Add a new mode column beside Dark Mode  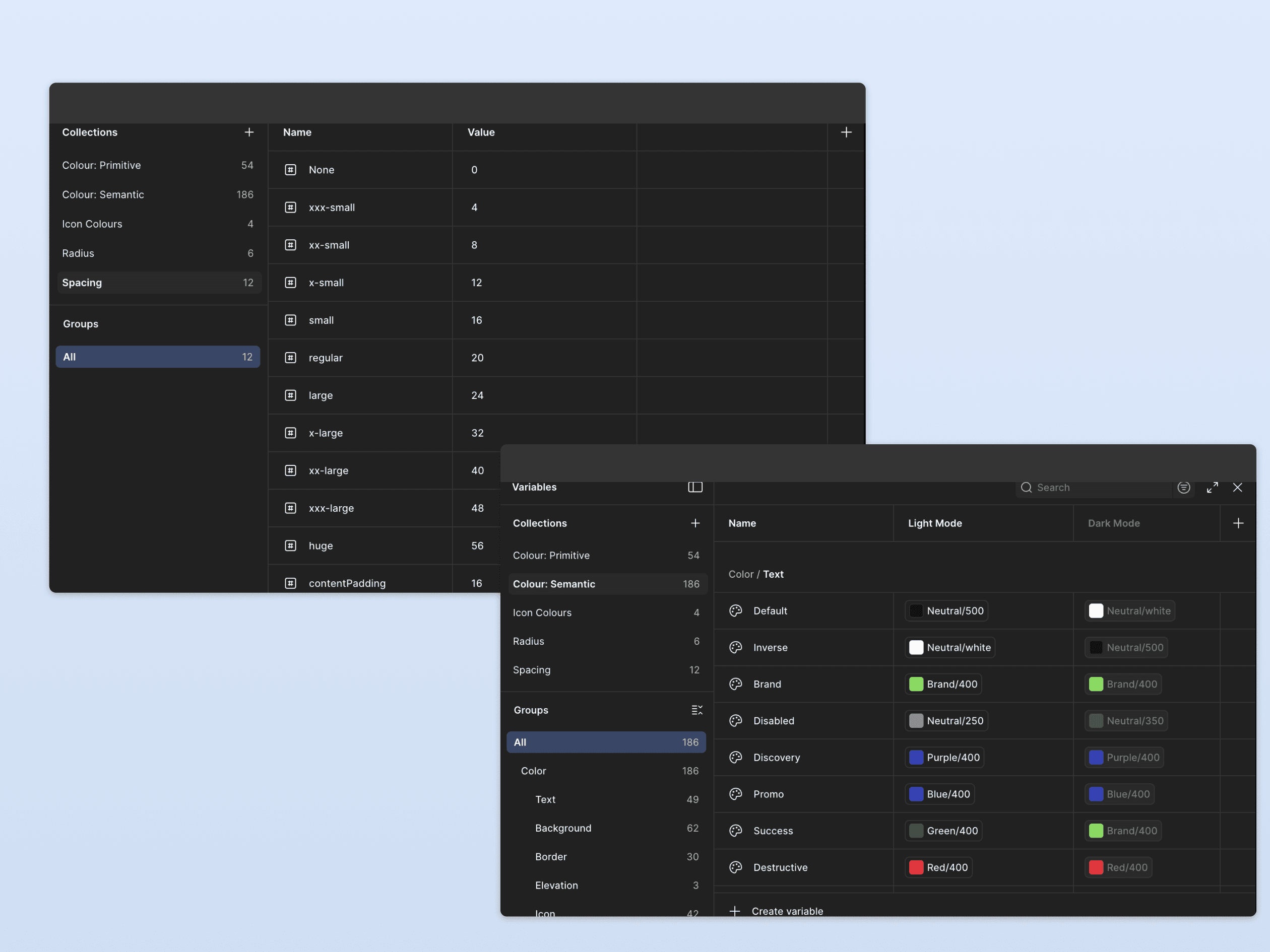[x=1238, y=523]
